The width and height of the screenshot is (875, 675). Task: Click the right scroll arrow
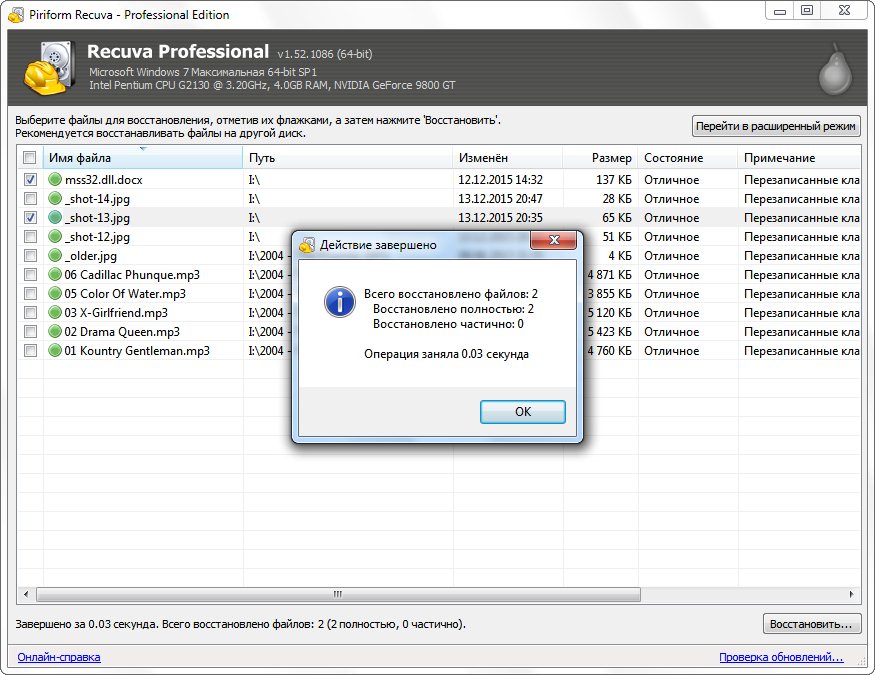(x=851, y=595)
